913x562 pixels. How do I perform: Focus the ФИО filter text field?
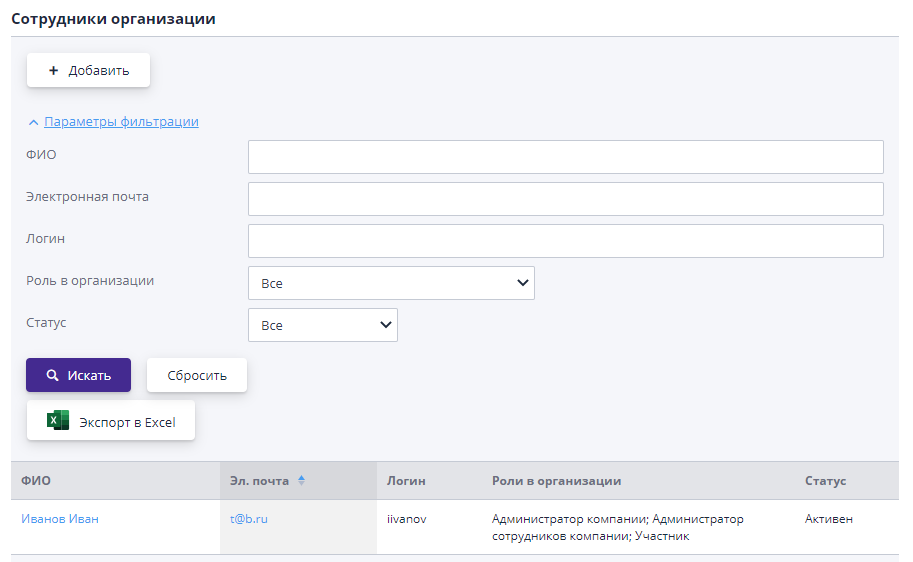(x=565, y=157)
